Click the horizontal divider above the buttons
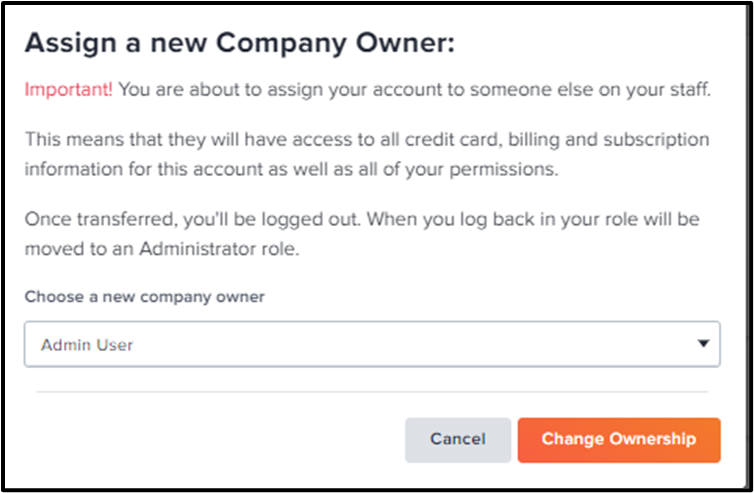The image size is (754, 493). pyautogui.click(x=371, y=392)
